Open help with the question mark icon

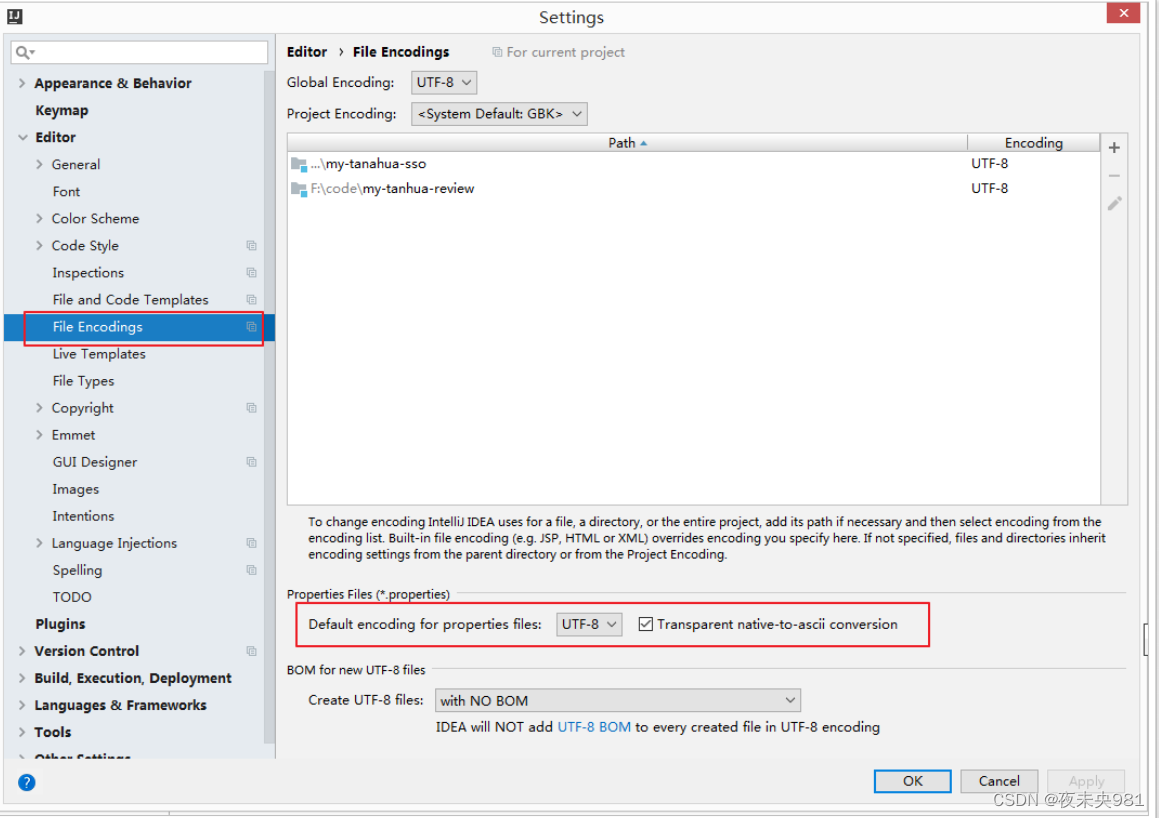27,783
